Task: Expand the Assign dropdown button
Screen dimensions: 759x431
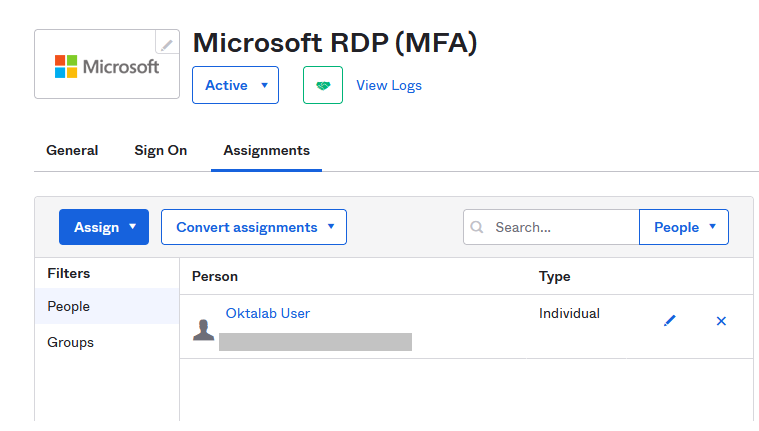Action: (104, 227)
